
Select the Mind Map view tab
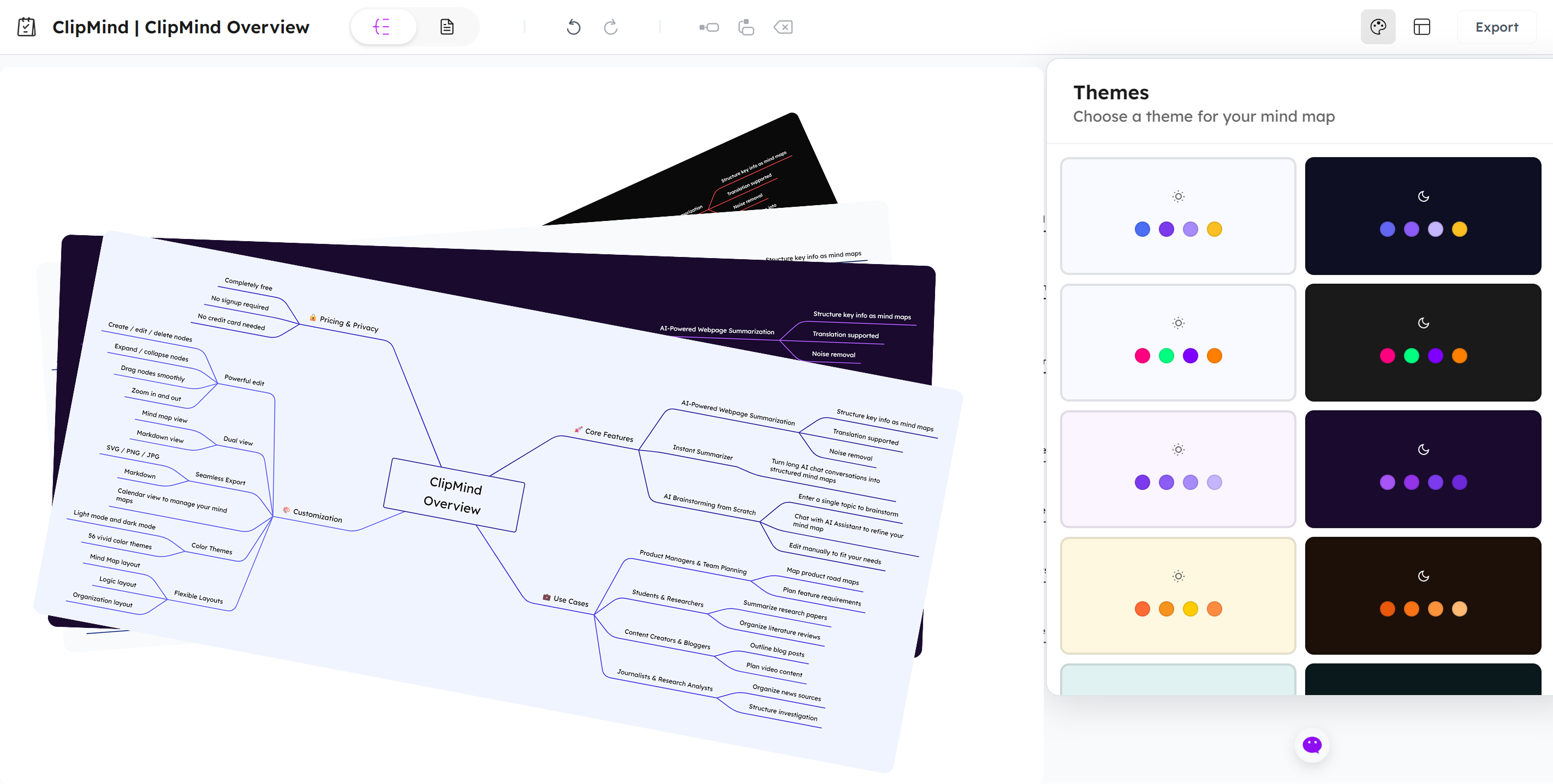383,27
